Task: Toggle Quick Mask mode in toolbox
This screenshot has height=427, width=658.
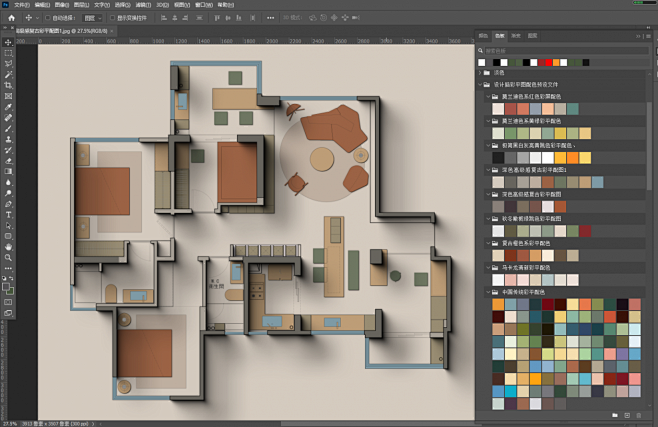Action: [x=8, y=302]
